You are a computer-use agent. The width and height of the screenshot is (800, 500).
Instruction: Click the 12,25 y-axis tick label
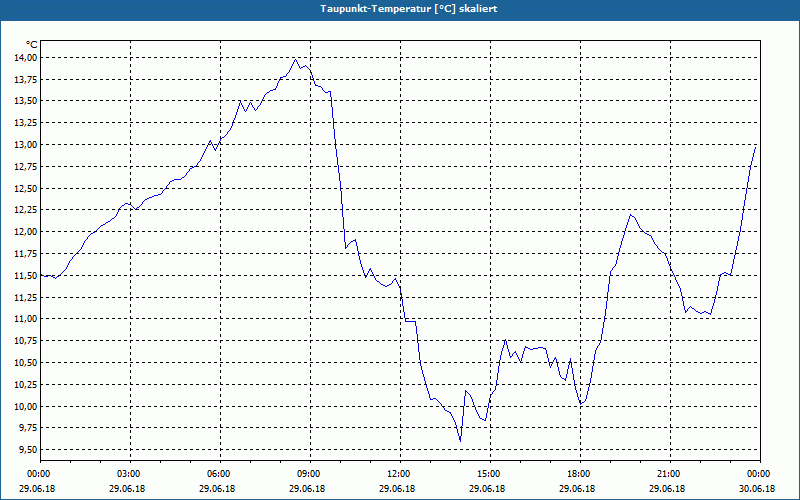(x=26, y=210)
